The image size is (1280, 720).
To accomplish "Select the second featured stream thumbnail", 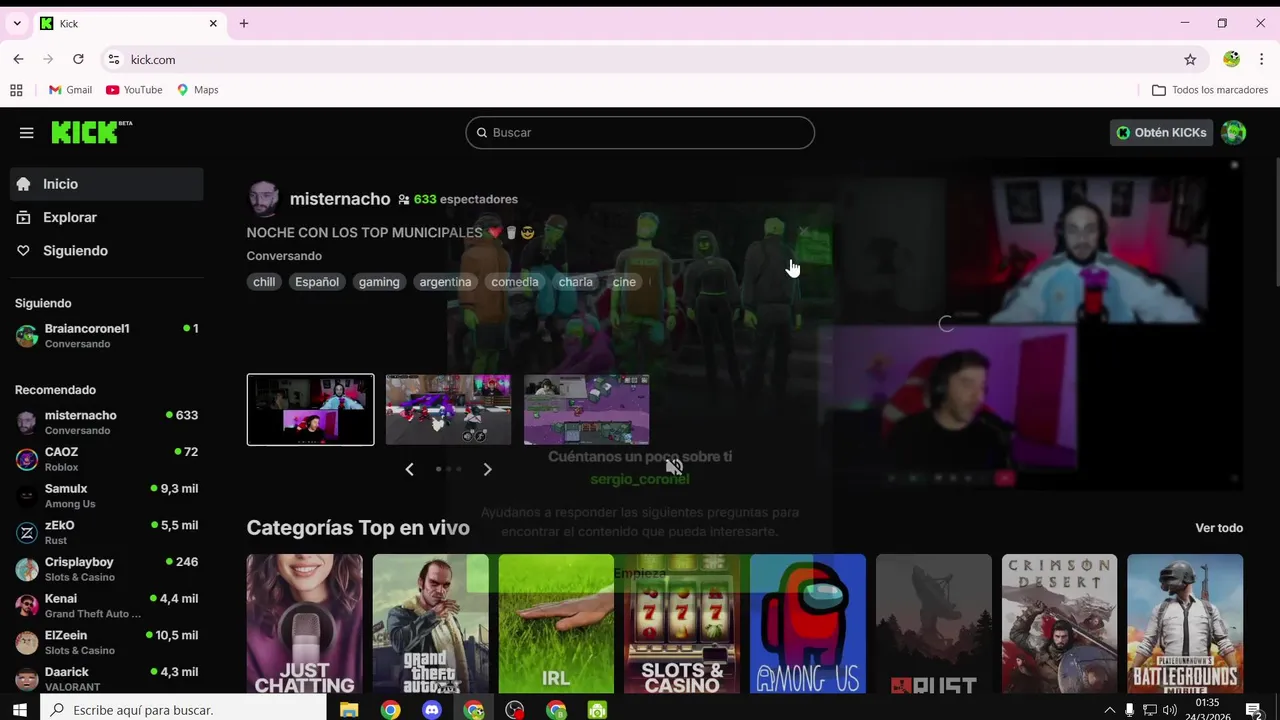I will pyautogui.click(x=448, y=409).
